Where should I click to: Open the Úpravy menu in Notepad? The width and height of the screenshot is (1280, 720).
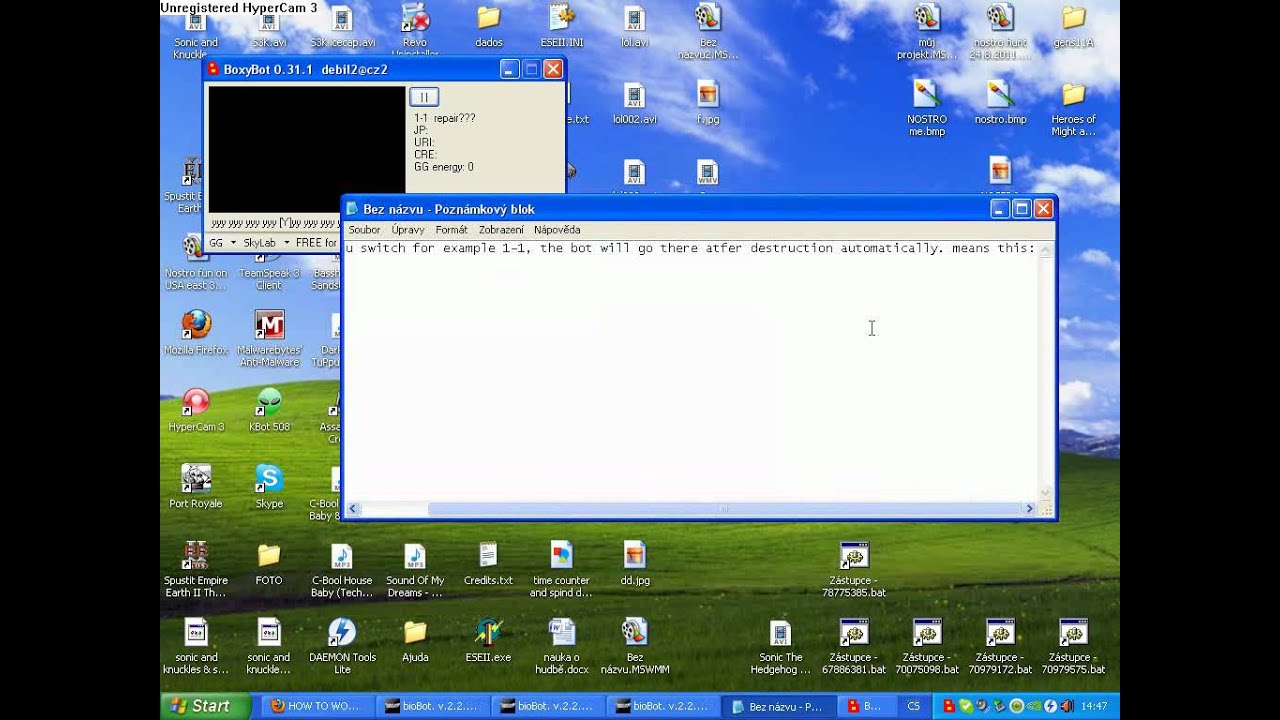408,230
